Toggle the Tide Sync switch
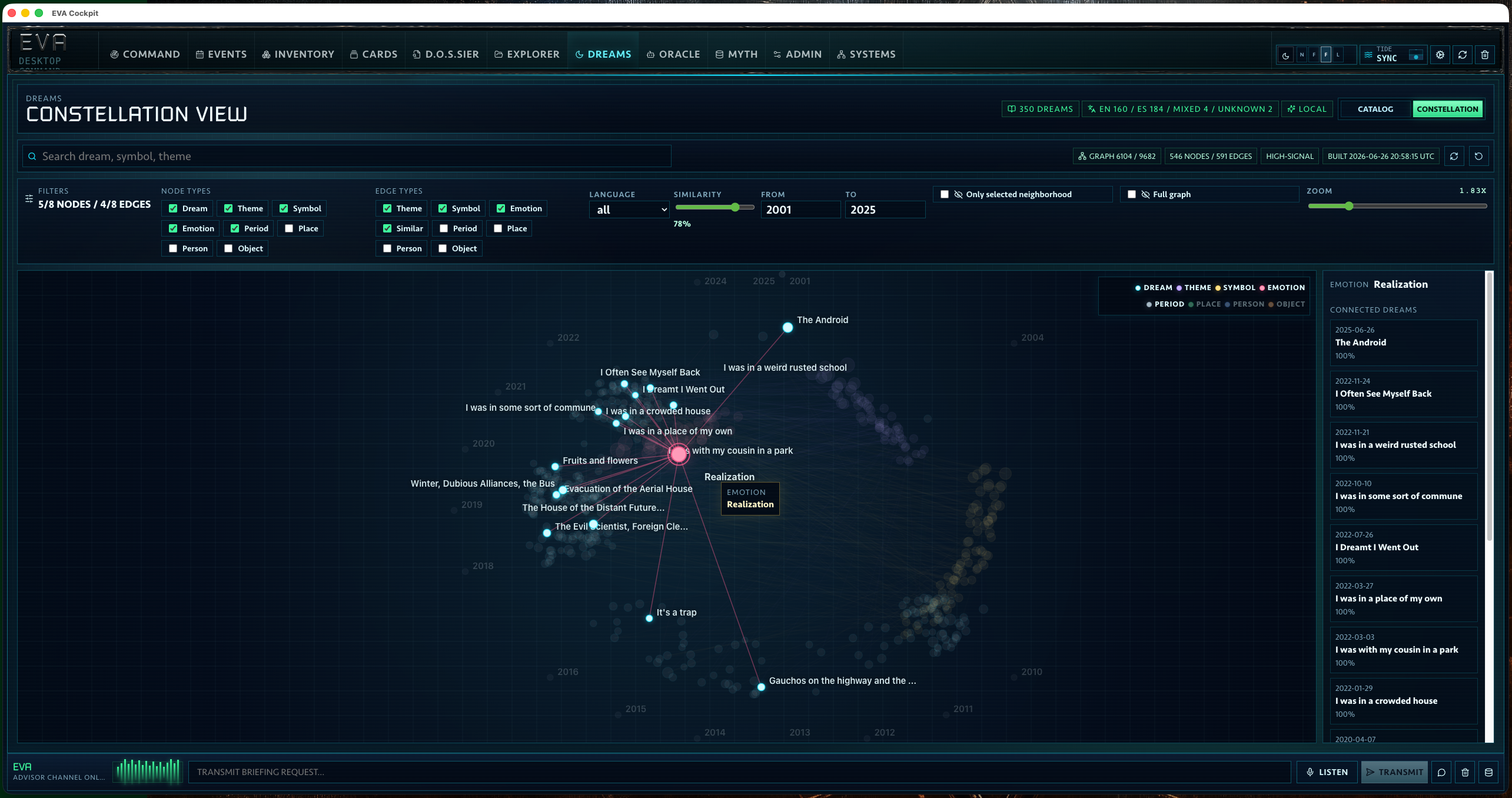This screenshot has height=798, width=1512. [x=1415, y=55]
